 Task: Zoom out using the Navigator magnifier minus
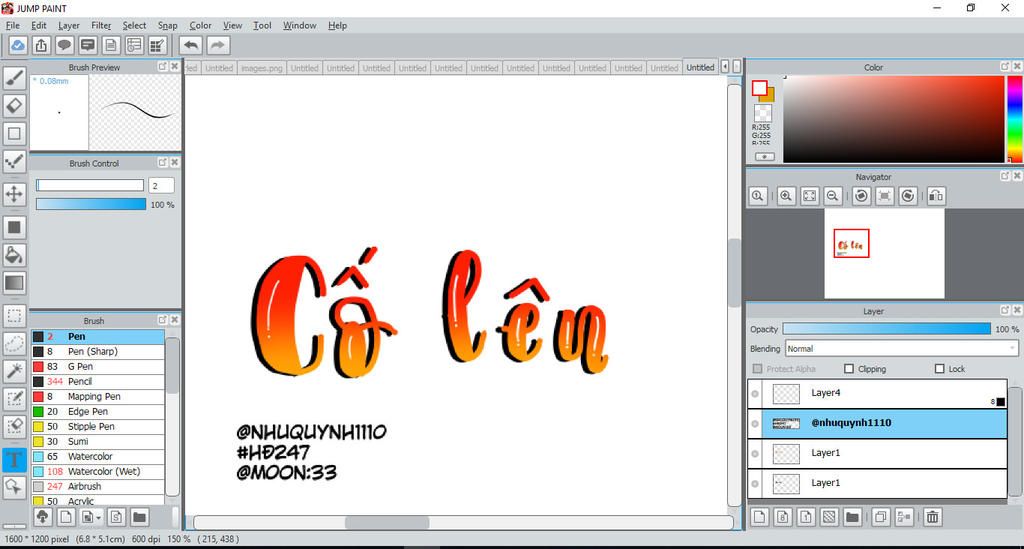pyautogui.click(x=832, y=196)
